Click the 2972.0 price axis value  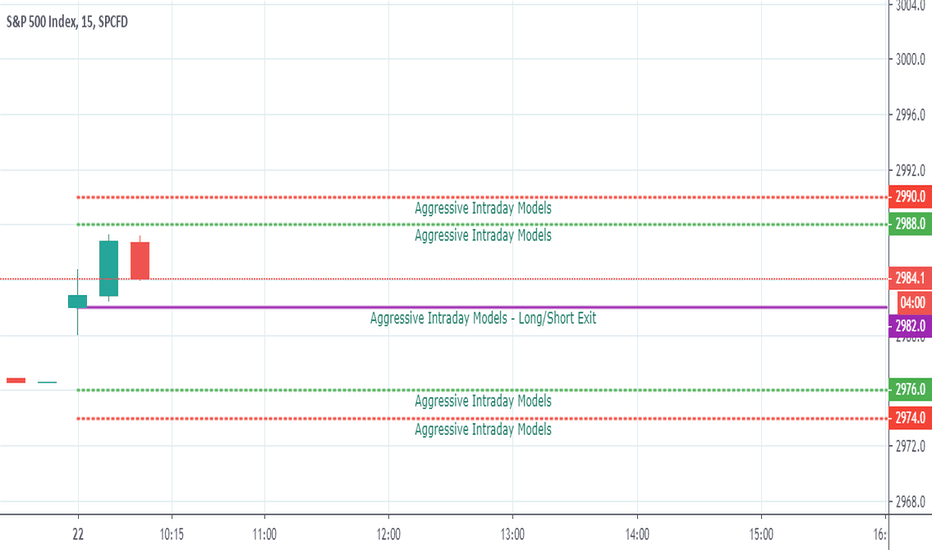[910, 446]
